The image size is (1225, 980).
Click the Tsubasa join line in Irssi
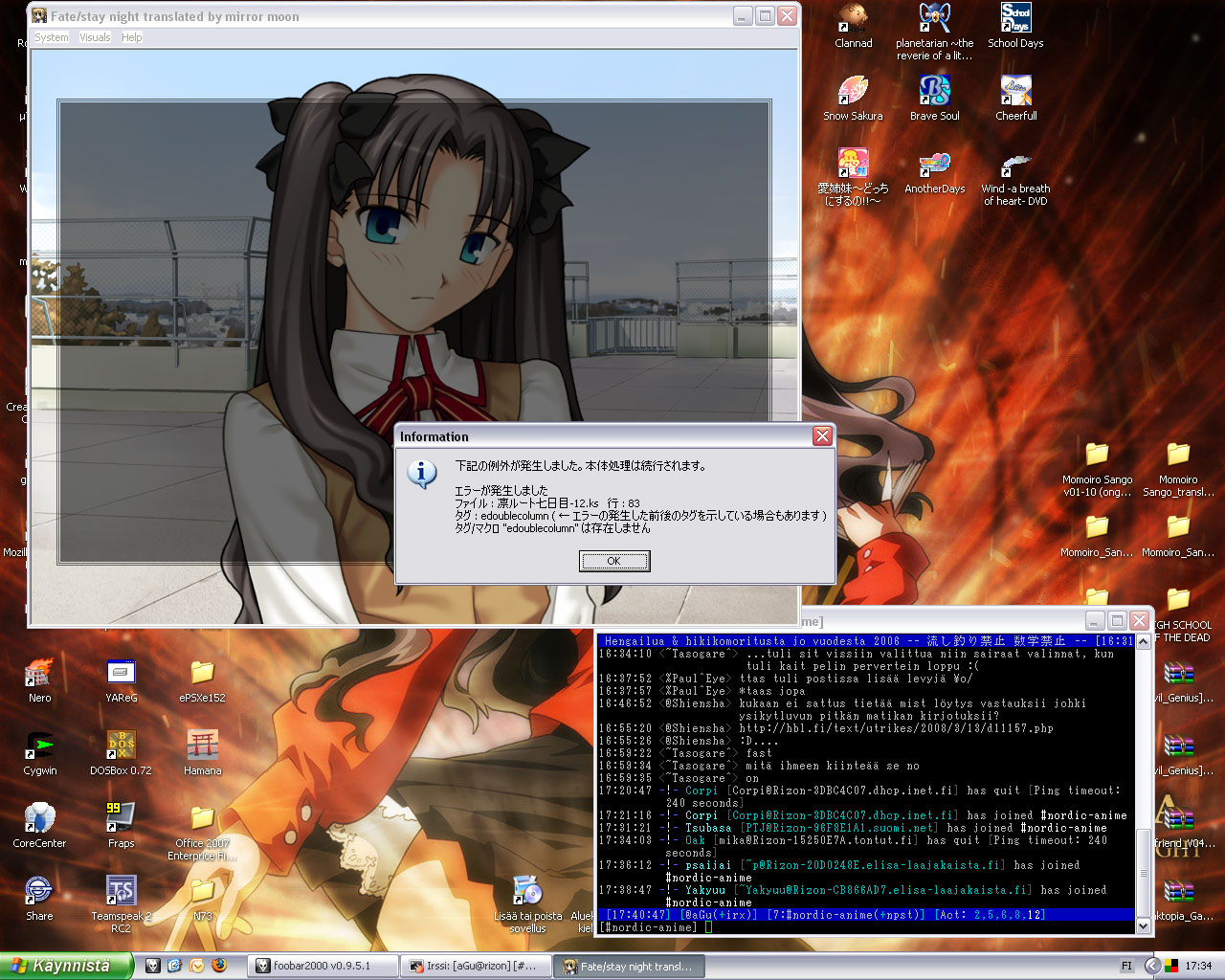click(x=854, y=828)
